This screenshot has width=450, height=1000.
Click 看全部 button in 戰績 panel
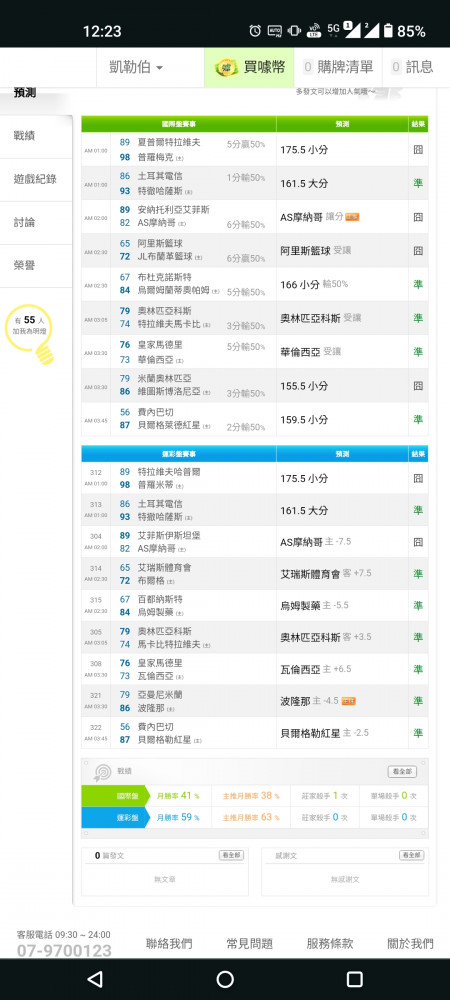402,772
